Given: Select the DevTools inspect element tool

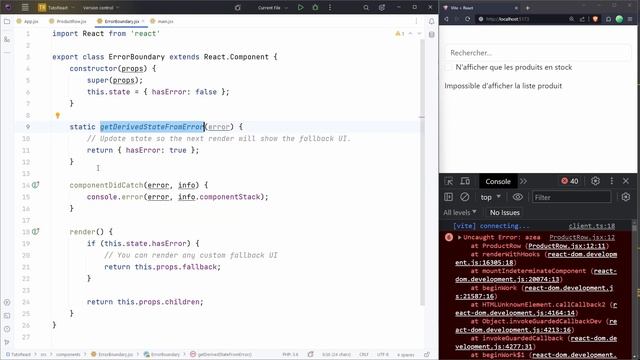Looking at the screenshot, I should [x=449, y=181].
